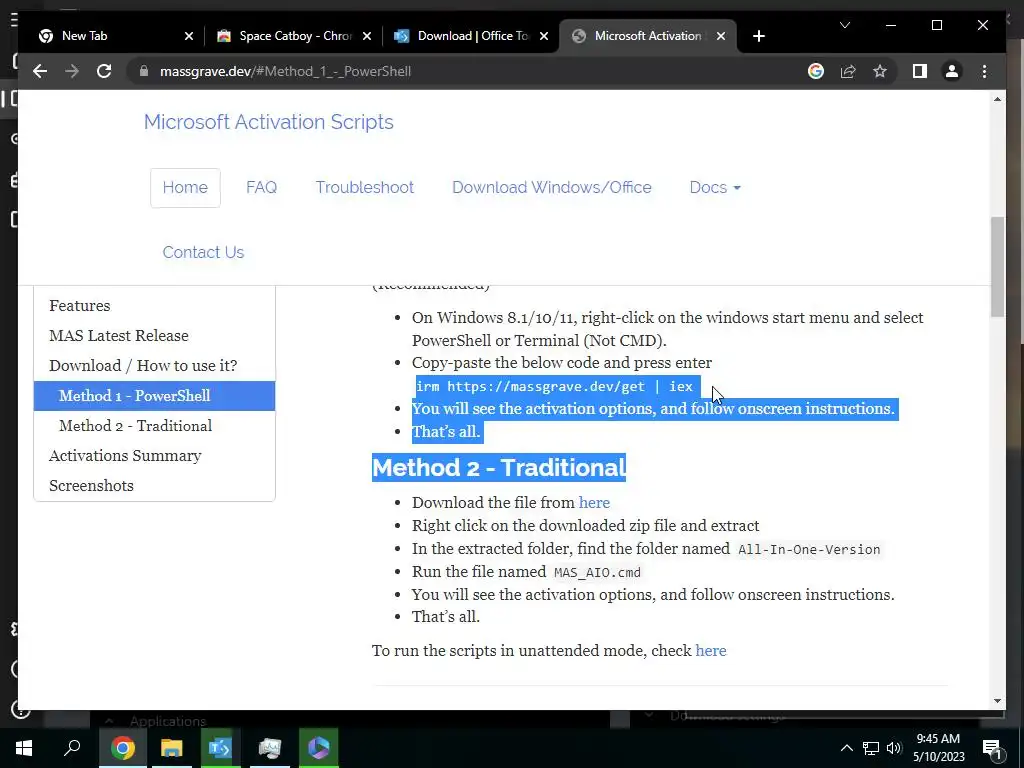Click the Method 2 - Traditional heading
This screenshot has height=768, width=1024.
pyautogui.click(x=499, y=468)
